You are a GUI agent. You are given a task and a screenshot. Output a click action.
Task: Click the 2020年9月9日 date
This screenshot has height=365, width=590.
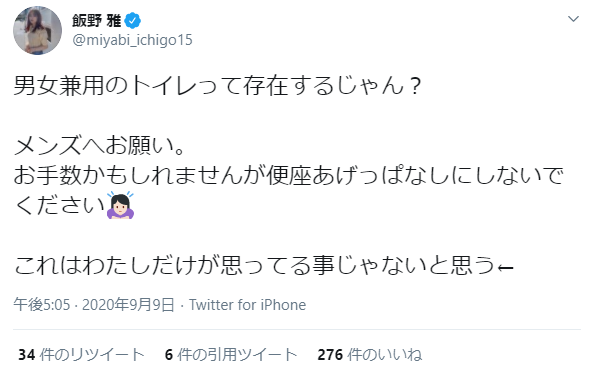(x=128, y=304)
